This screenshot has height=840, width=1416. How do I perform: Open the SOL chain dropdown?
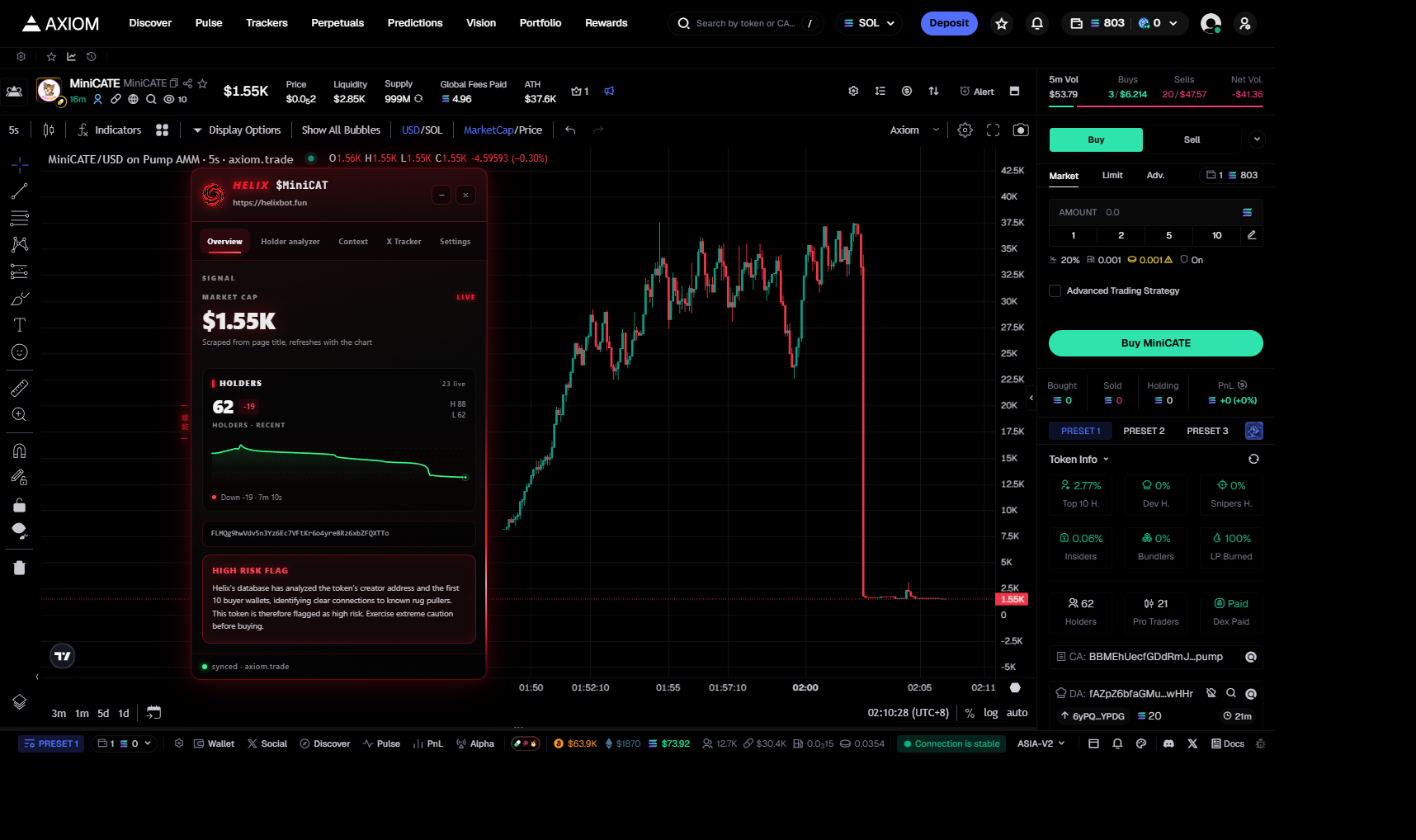point(869,23)
